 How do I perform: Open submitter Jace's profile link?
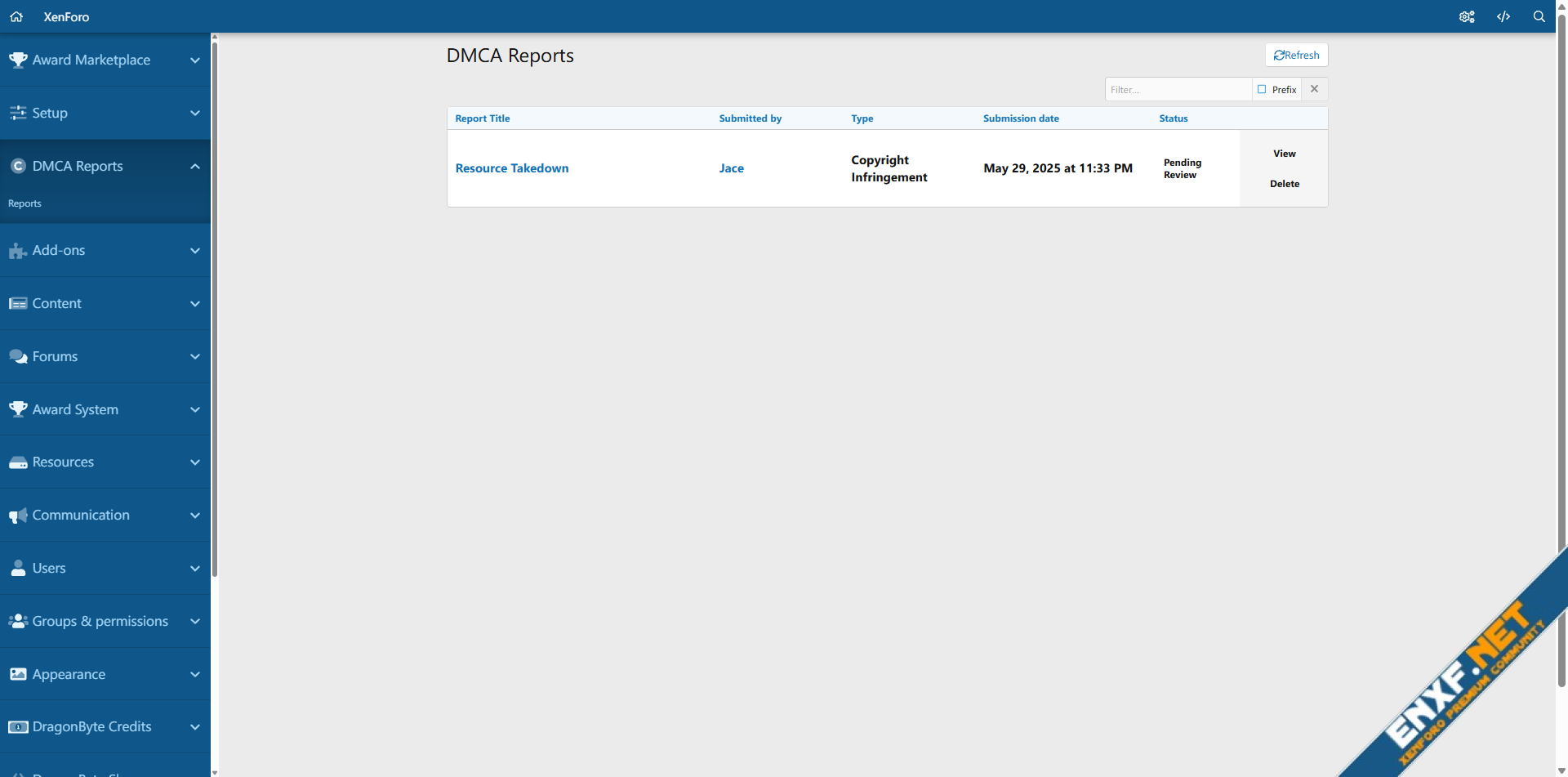pyautogui.click(x=732, y=168)
